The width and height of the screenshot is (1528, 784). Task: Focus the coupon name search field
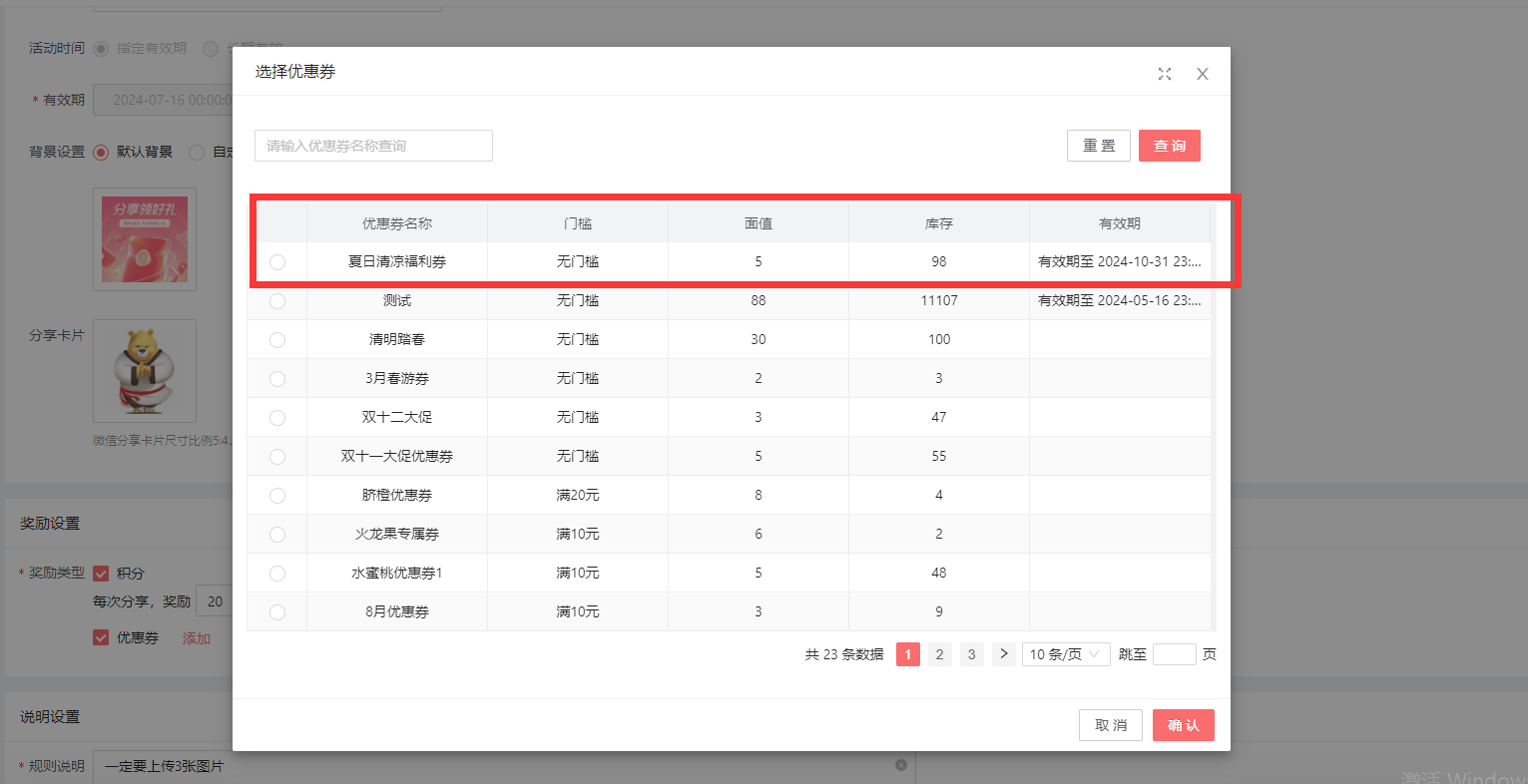pos(373,146)
